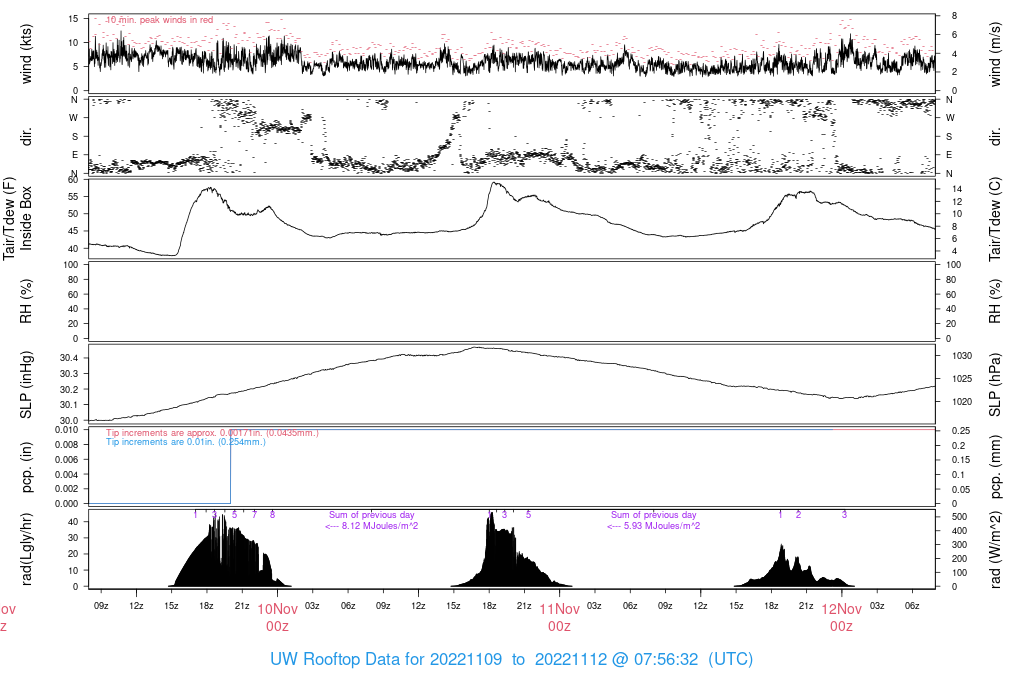Click the "500" tick on the rad W/m^2 axis
Screen dimensions: 1024x700
pyautogui.click(x=959, y=517)
